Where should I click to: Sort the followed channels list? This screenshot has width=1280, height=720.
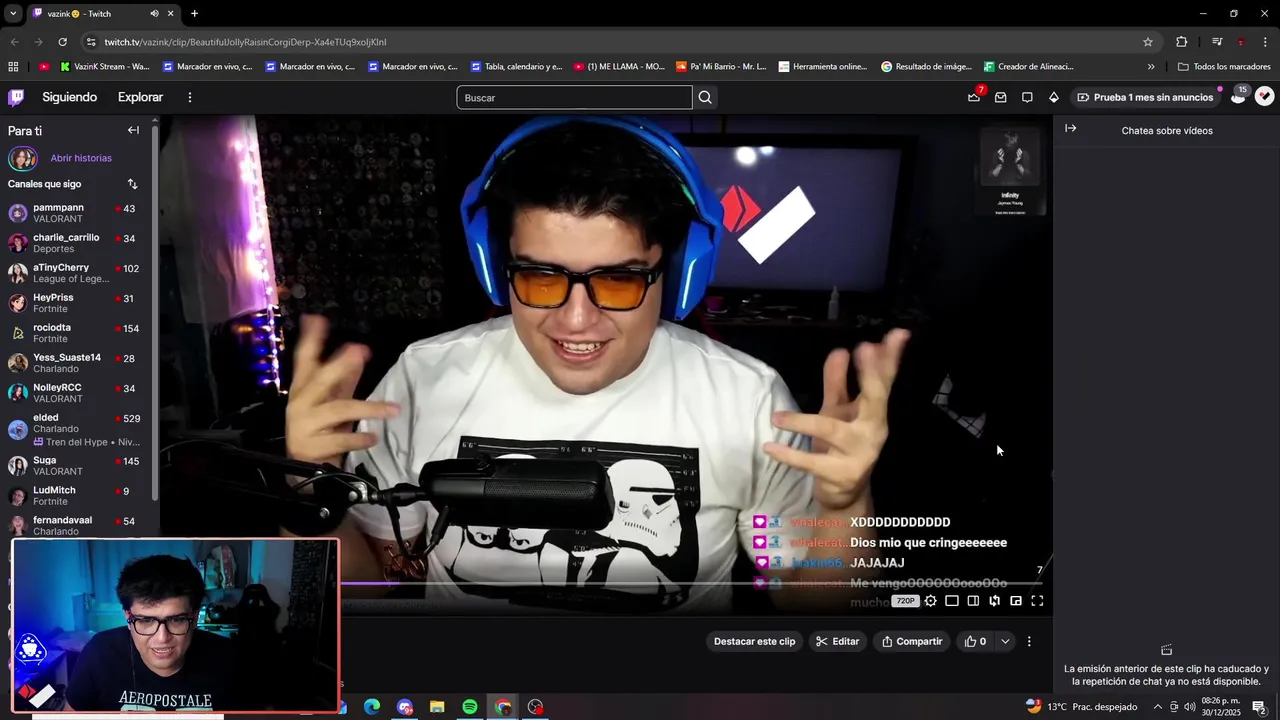[x=132, y=184]
